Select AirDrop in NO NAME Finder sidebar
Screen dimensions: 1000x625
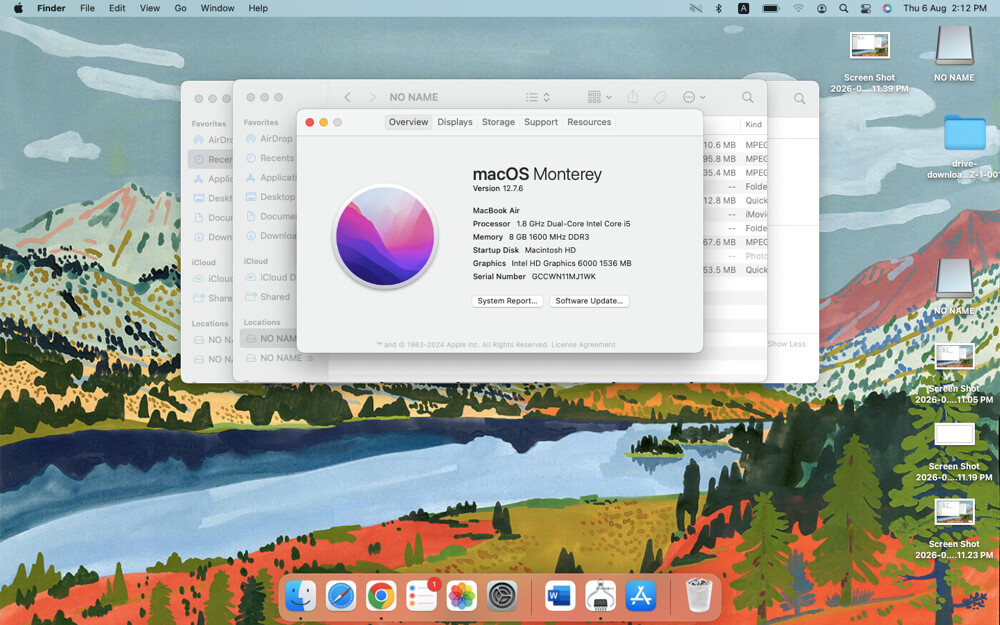[269, 138]
